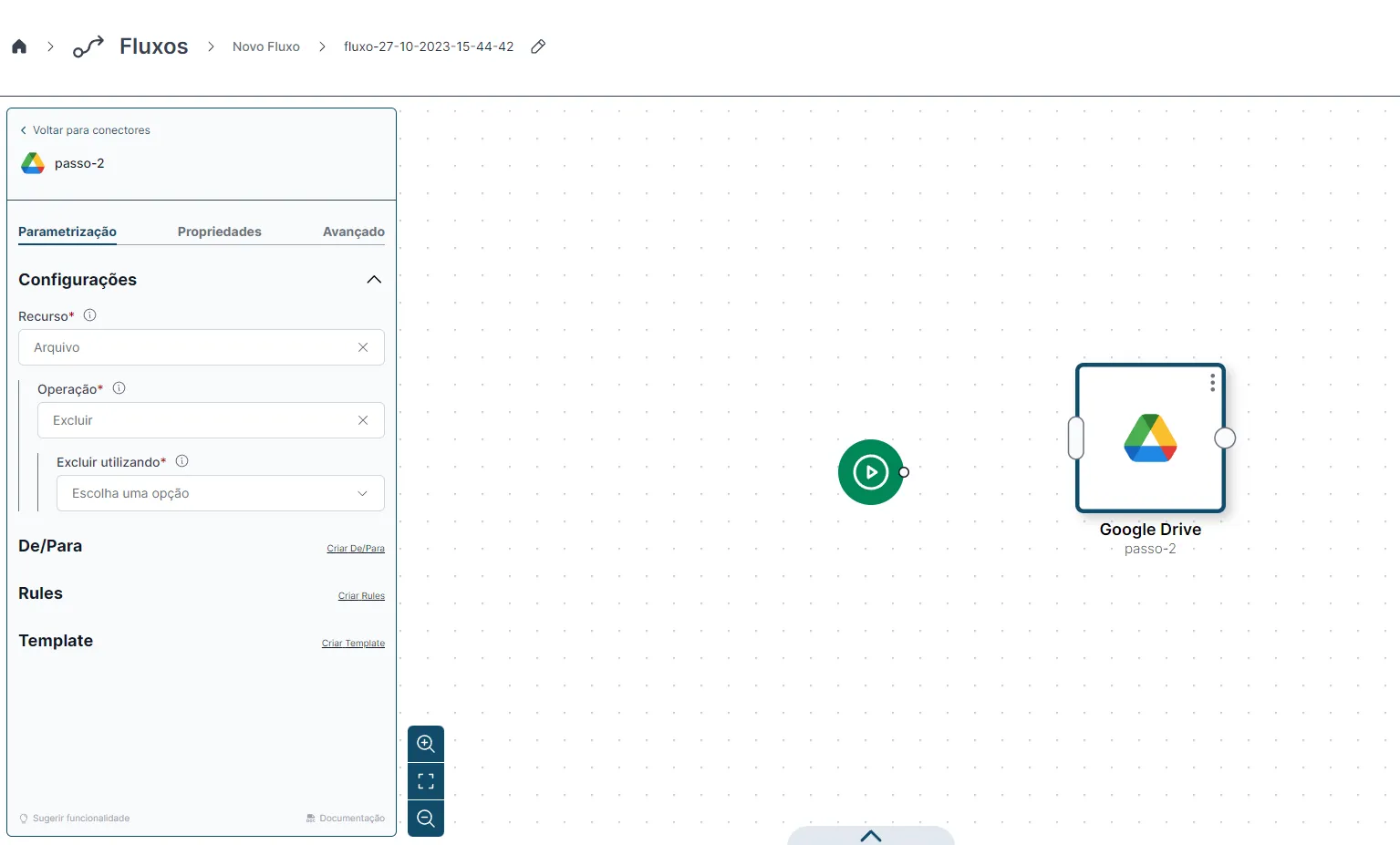Screen dimensions: 1400x845
Task: Navigate to Fluxos in breadcrumb
Action: (x=154, y=46)
